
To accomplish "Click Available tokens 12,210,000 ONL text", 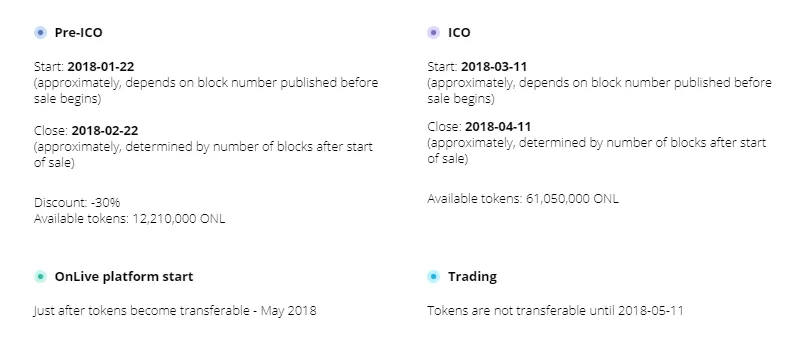I will pos(130,219).
